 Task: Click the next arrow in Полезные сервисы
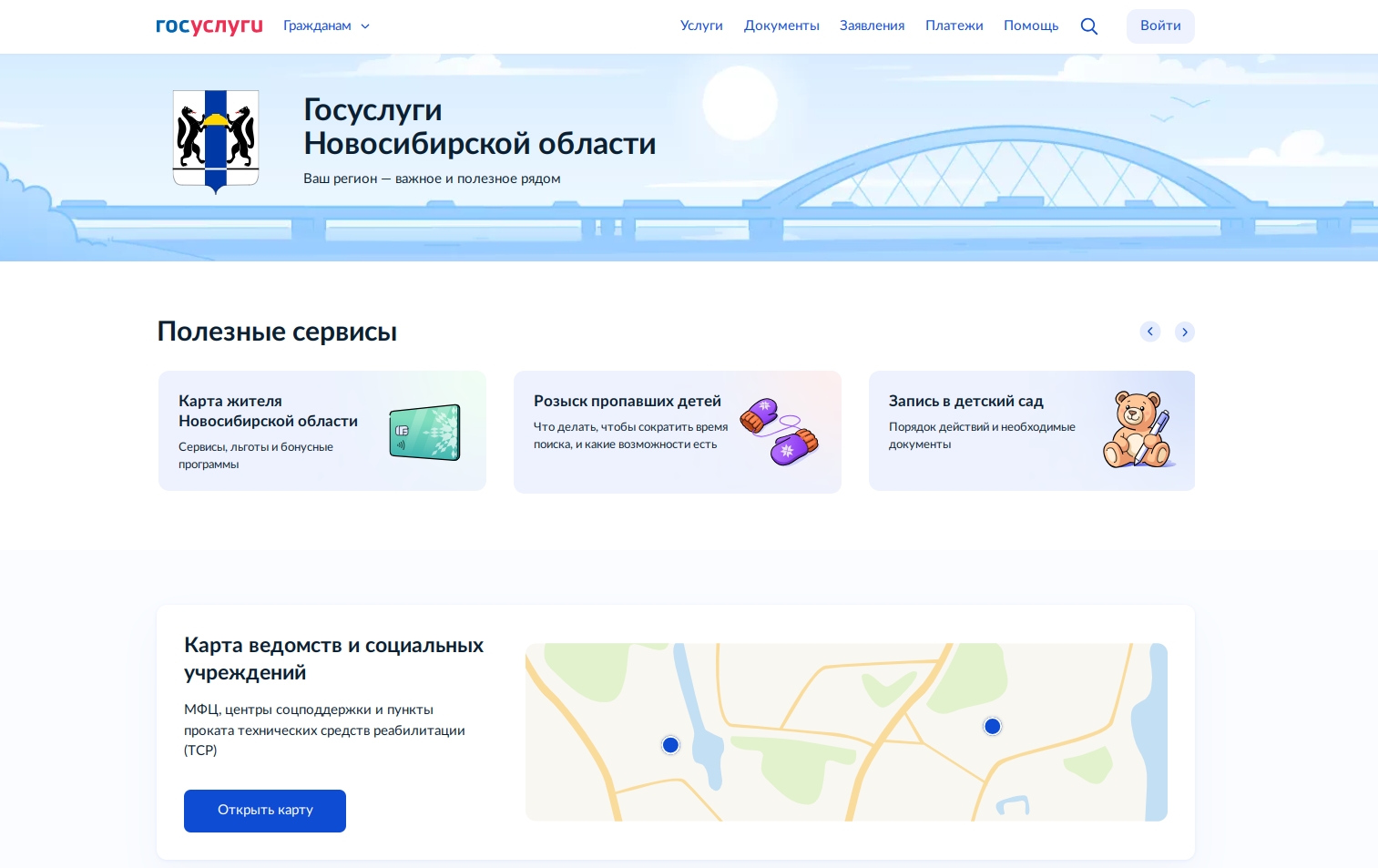coord(1184,332)
